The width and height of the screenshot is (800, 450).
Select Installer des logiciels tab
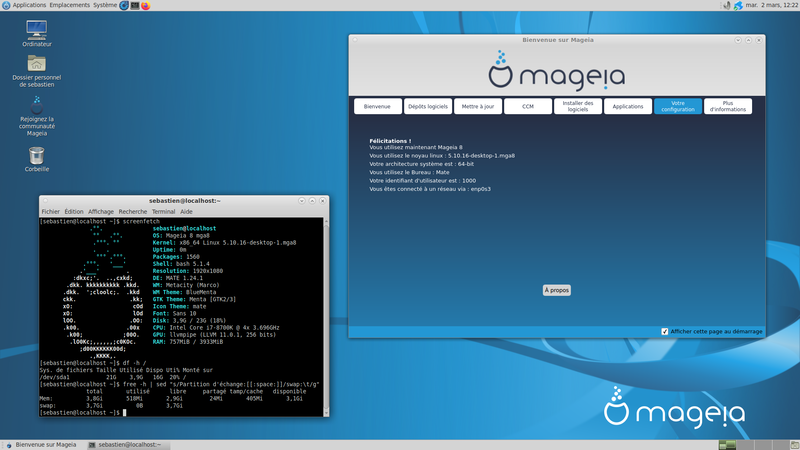coord(578,106)
